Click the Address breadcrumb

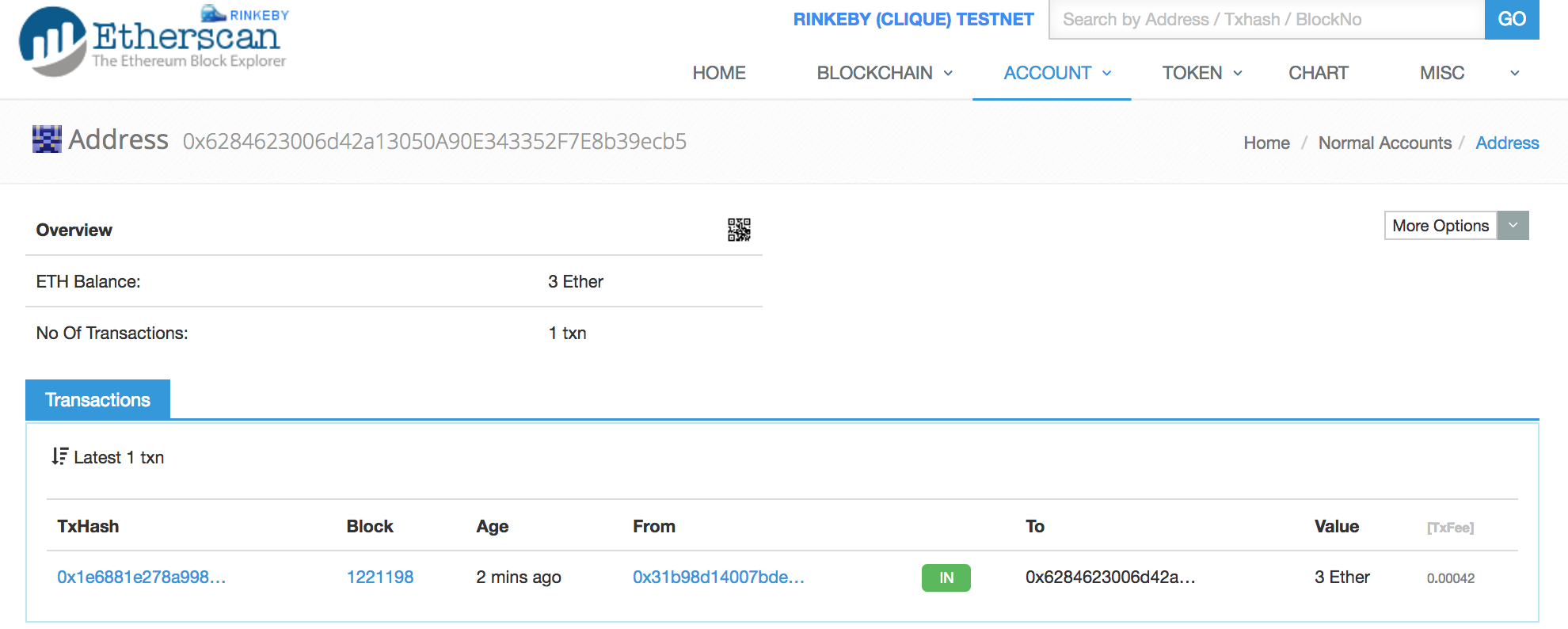[1507, 143]
